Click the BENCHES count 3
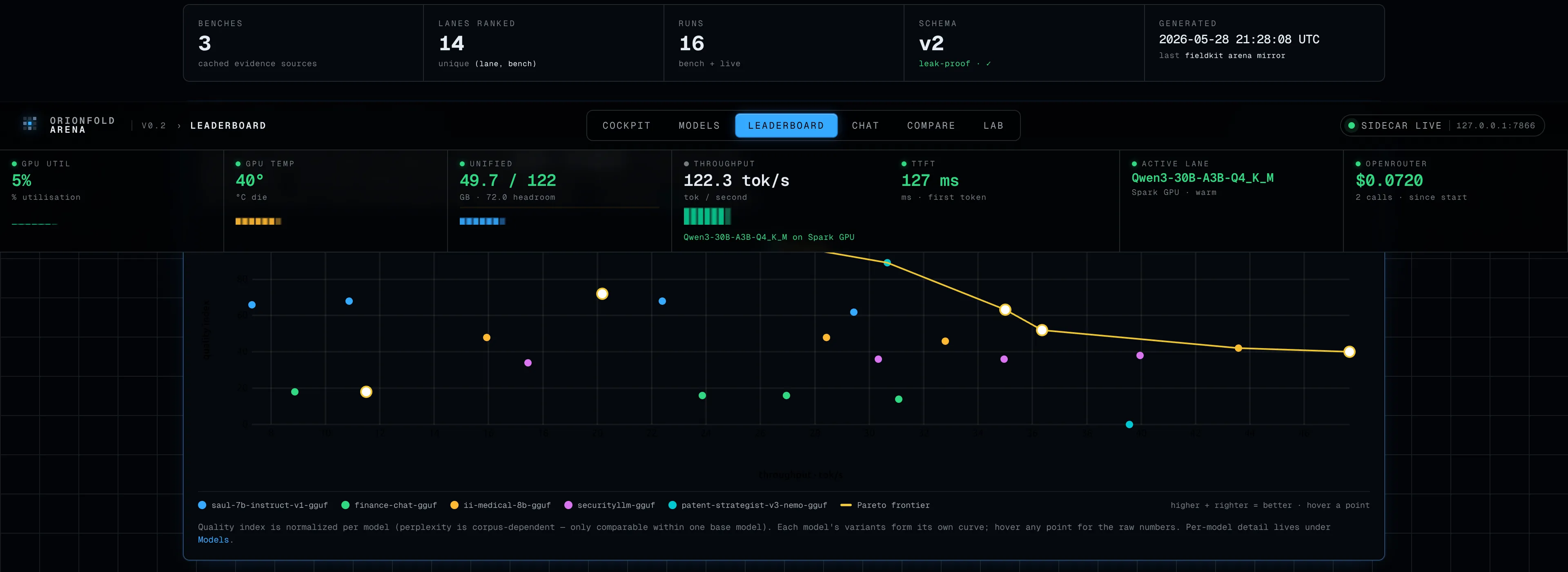Image resolution: width=1568 pixels, height=572 pixels. [205, 43]
